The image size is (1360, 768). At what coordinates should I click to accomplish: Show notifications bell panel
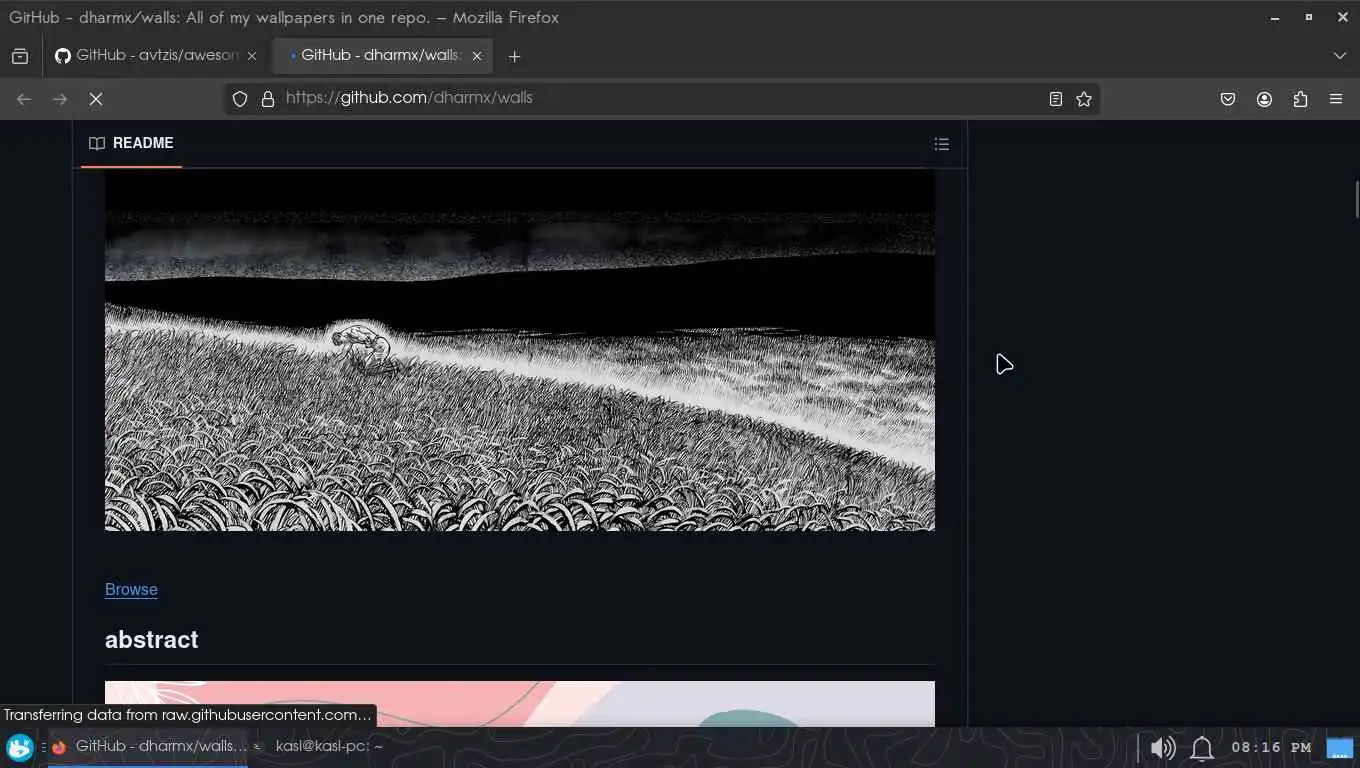point(1202,747)
